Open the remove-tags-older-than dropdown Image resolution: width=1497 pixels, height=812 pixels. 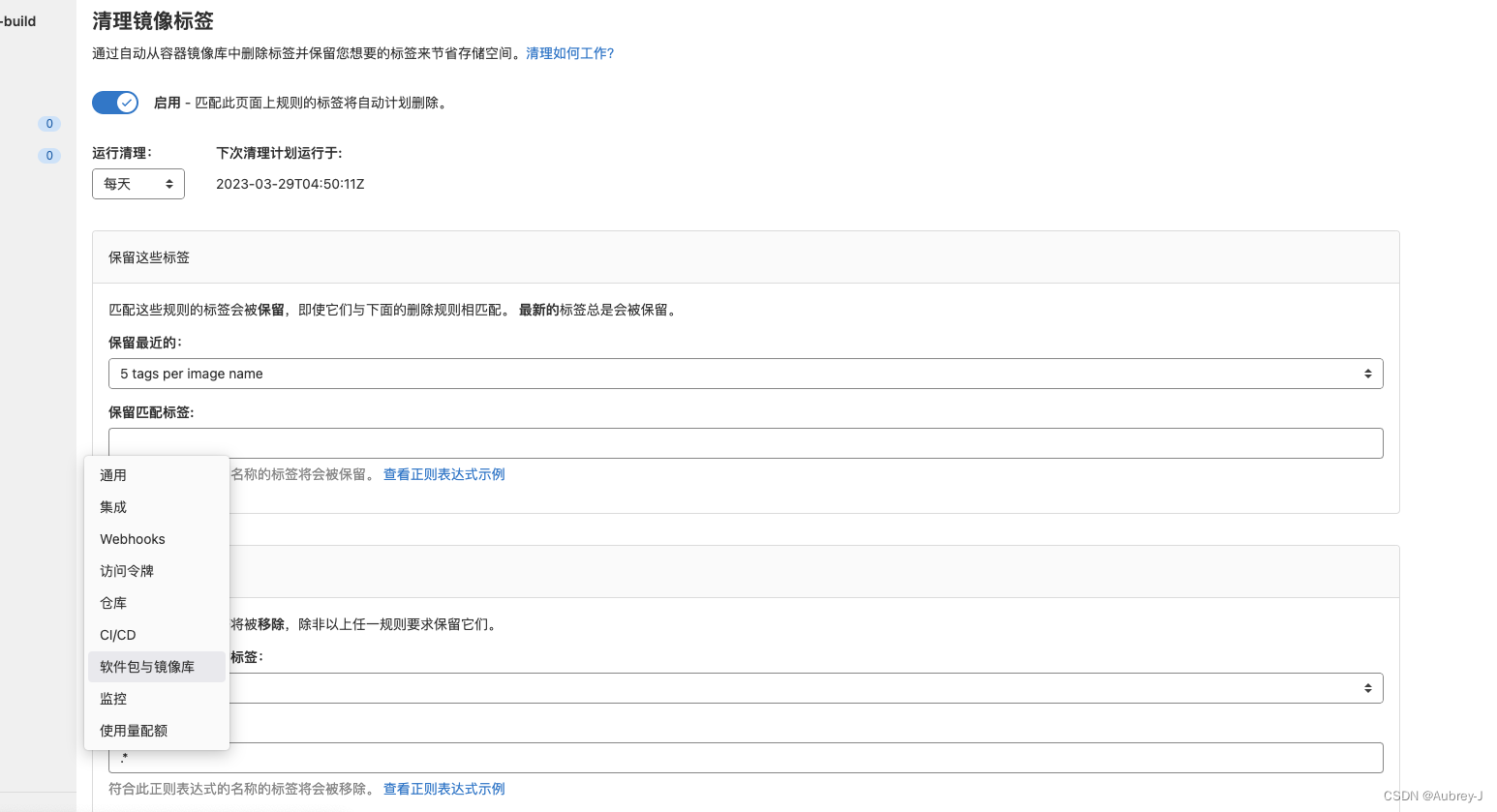(746, 687)
